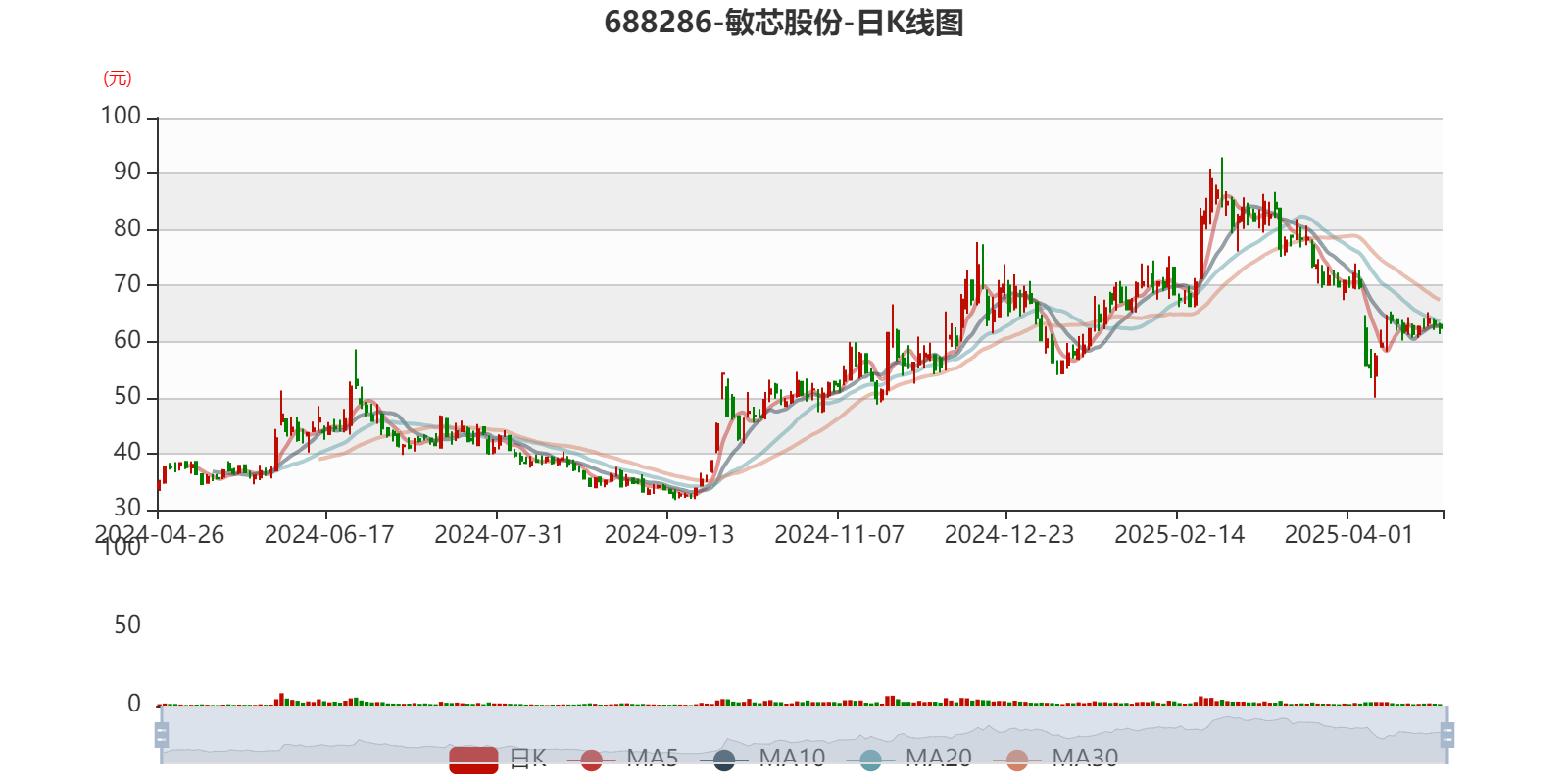Toggle the 日K candlestick series legend
Image resolution: width=1568 pixels, height=784 pixels.
point(498,759)
